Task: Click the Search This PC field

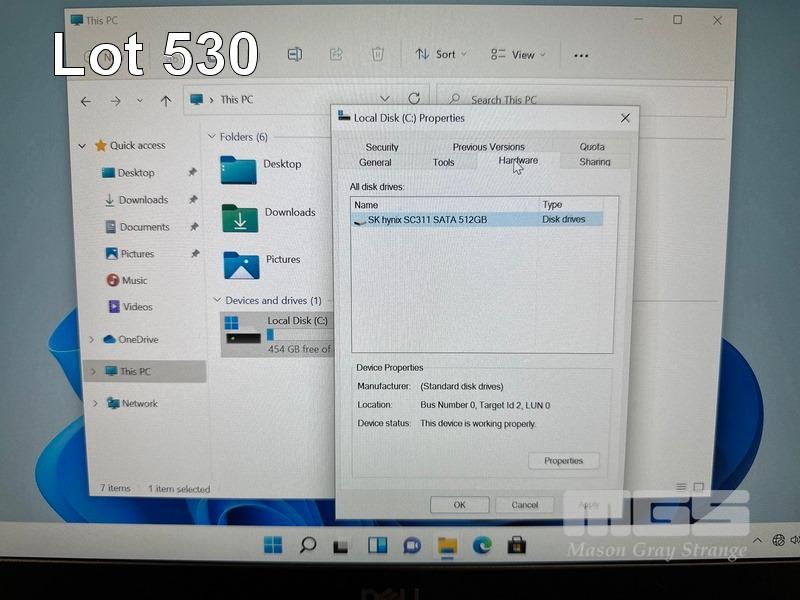Action: click(x=590, y=100)
